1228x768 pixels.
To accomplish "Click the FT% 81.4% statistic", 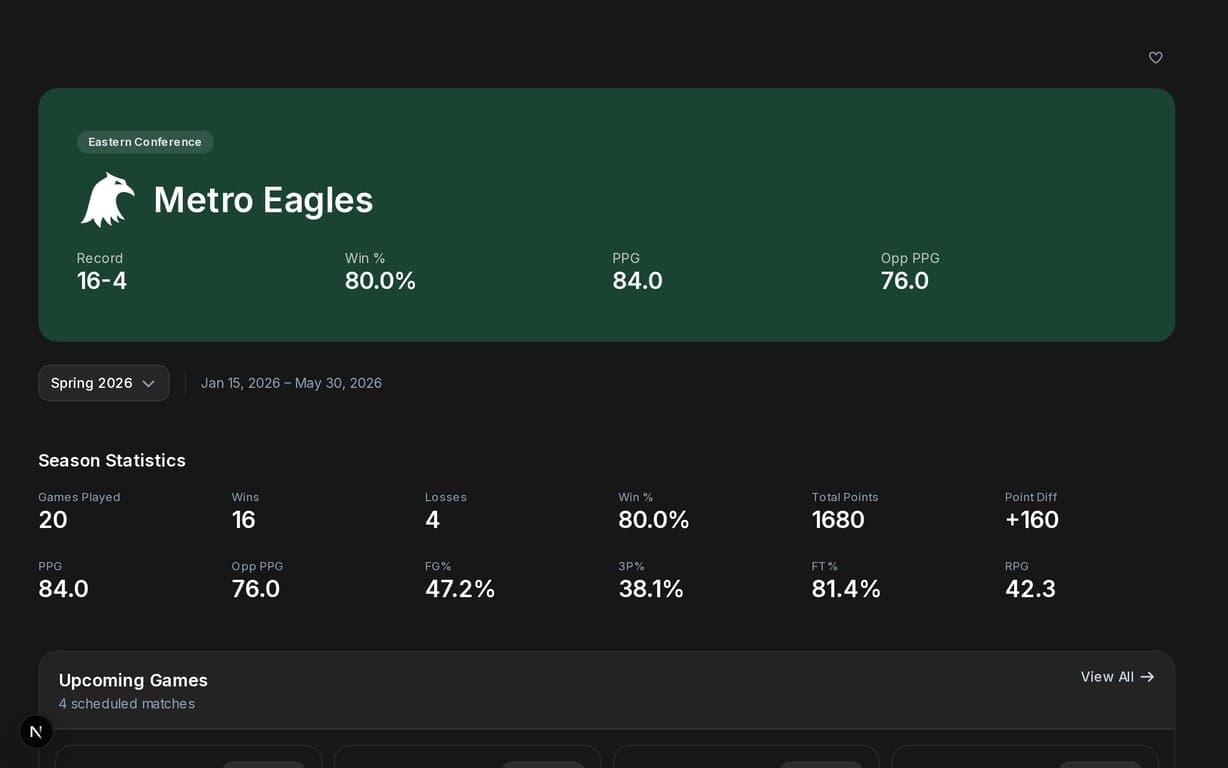I will (846, 589).
